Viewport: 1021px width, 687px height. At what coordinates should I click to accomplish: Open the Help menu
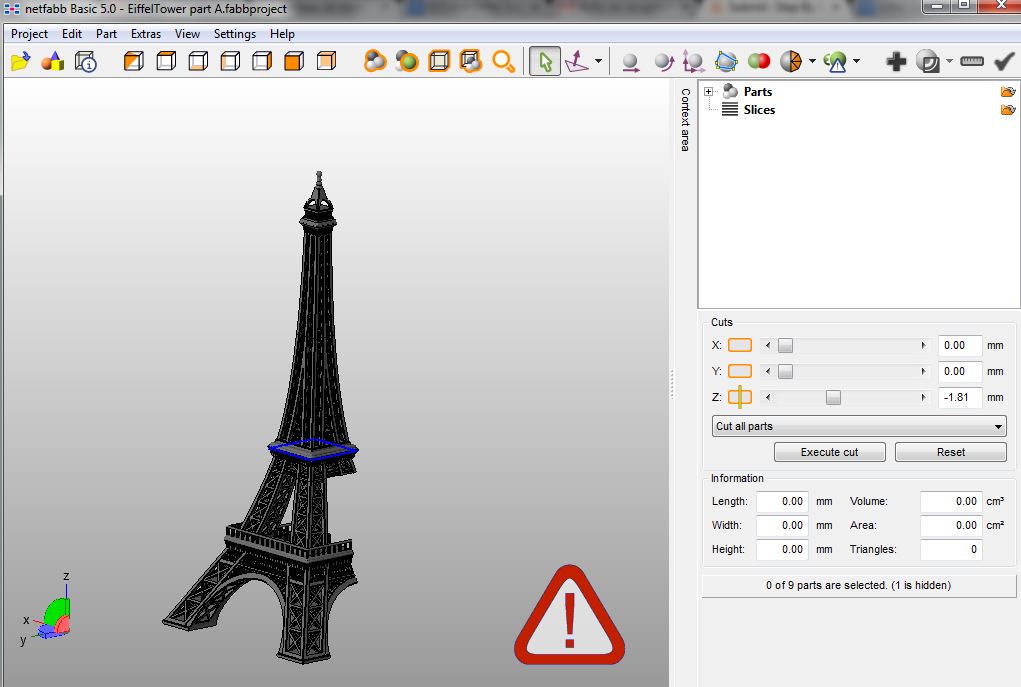282,34
